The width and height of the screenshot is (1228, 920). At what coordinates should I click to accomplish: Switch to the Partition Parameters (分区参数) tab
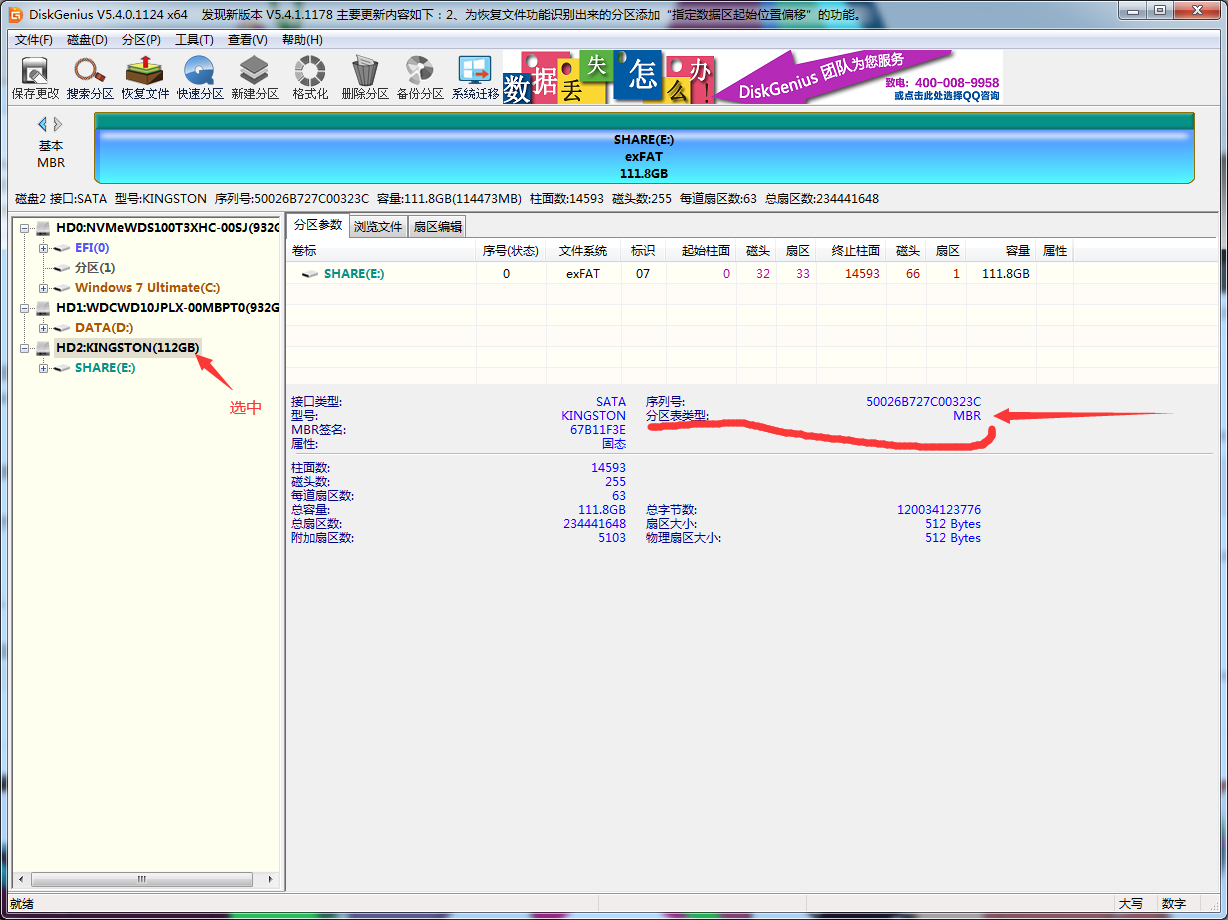pos(318,225)
